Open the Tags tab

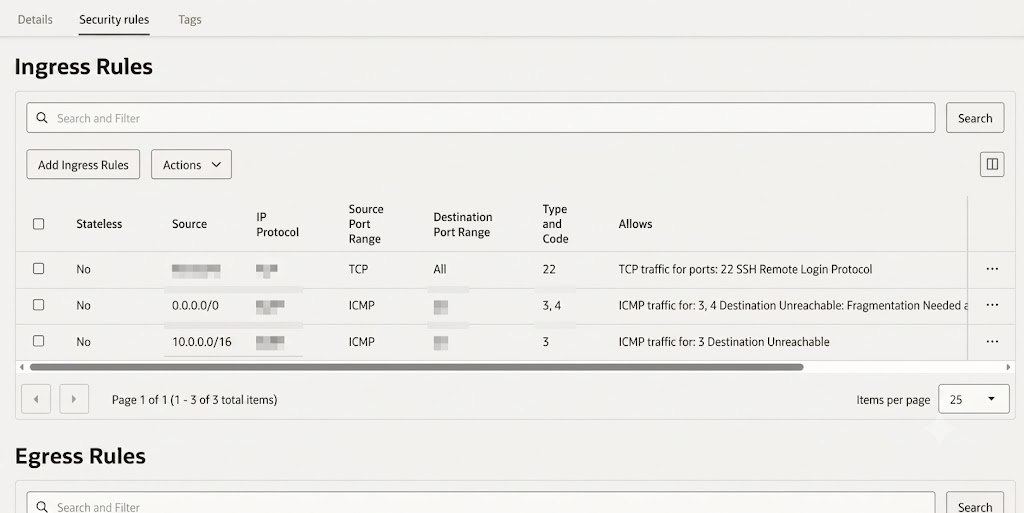189,20
